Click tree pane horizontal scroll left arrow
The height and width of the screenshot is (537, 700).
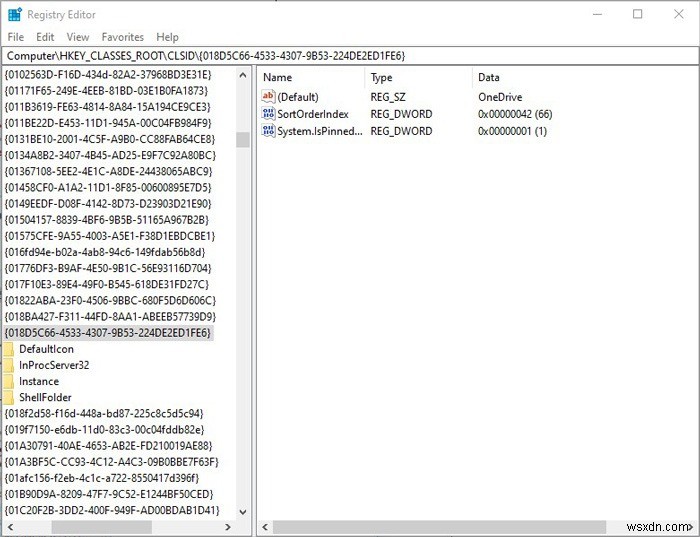11,527
